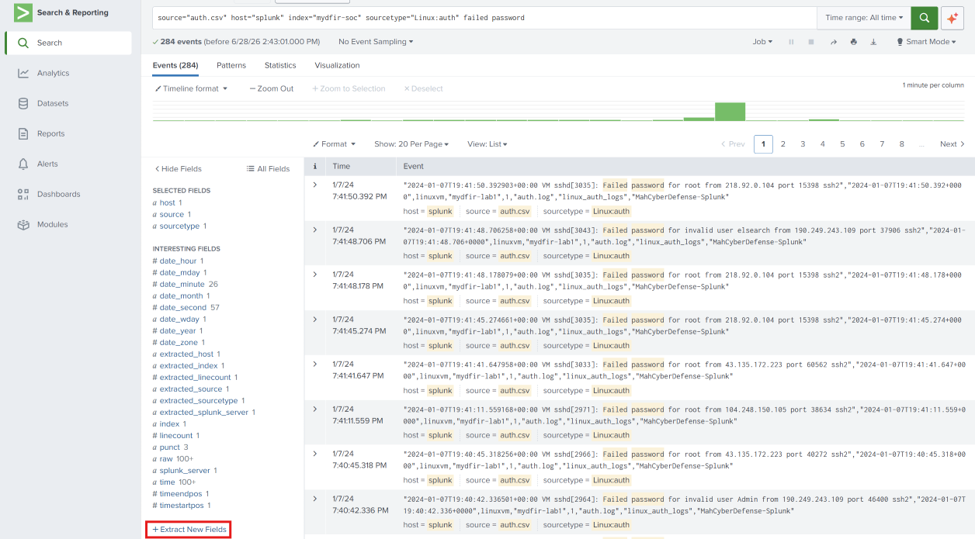
Task: Open the Format dropdown above events
Action: [x=334, y=144]
